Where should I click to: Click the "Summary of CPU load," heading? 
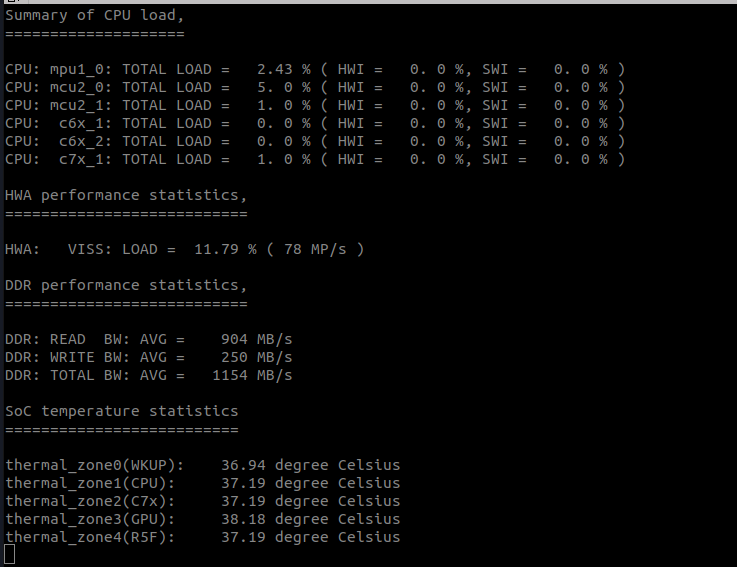pyautogui.click(x=94, y=16)
